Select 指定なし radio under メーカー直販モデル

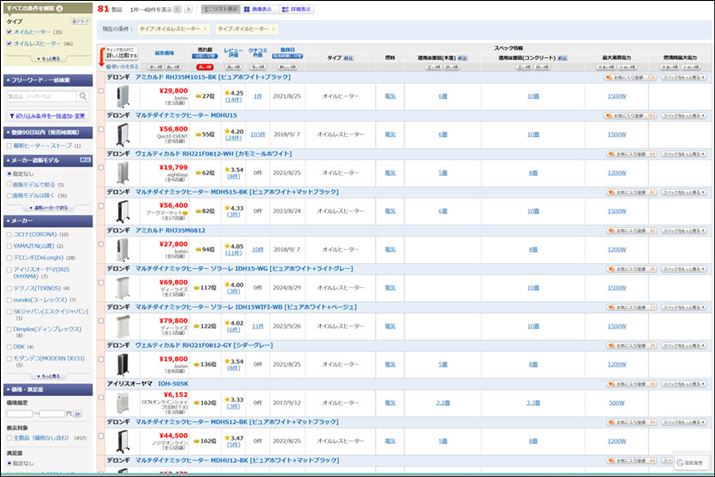click(x=9, y=173)
